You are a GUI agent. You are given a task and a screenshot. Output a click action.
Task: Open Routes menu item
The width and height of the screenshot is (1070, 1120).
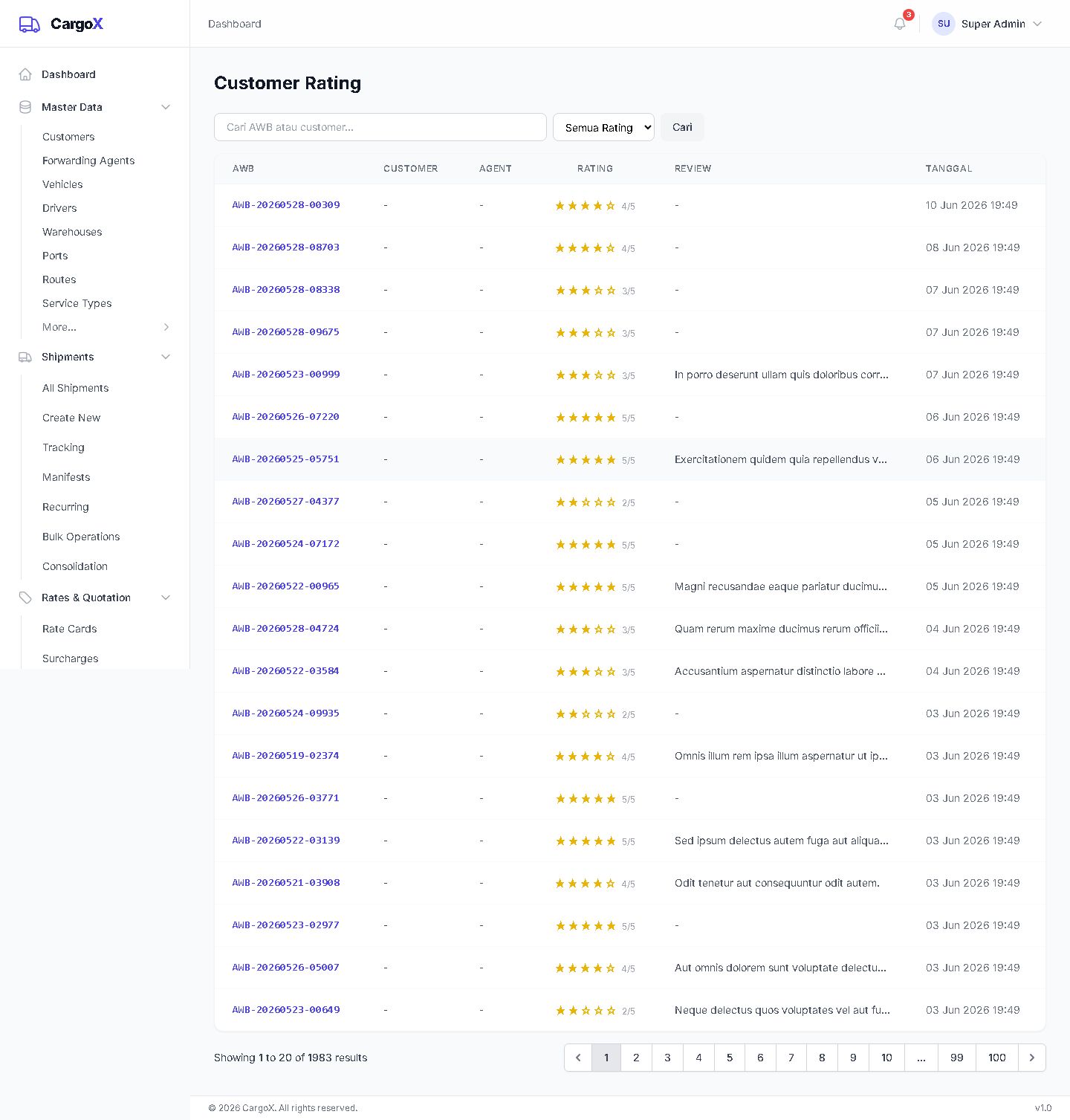pos(59,279)
